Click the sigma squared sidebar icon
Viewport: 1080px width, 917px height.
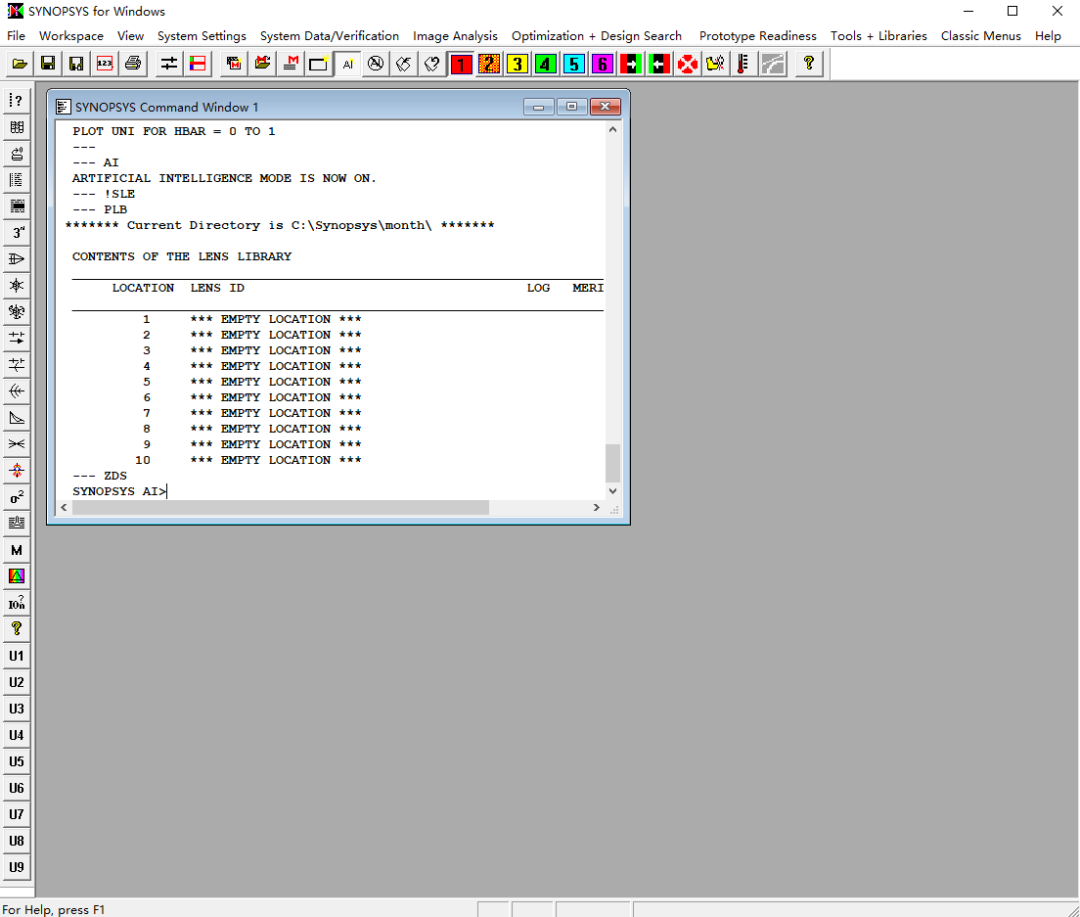17,497
